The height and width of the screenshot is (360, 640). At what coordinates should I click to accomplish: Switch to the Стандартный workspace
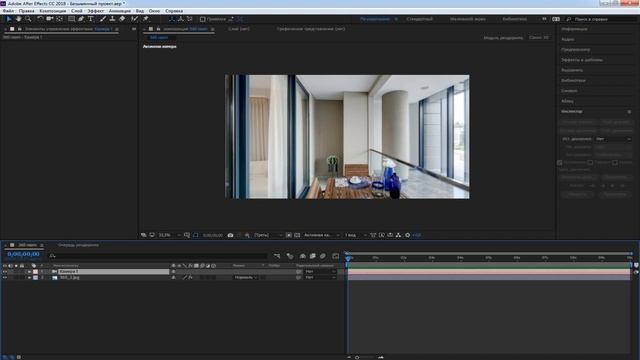coord(420,19)
